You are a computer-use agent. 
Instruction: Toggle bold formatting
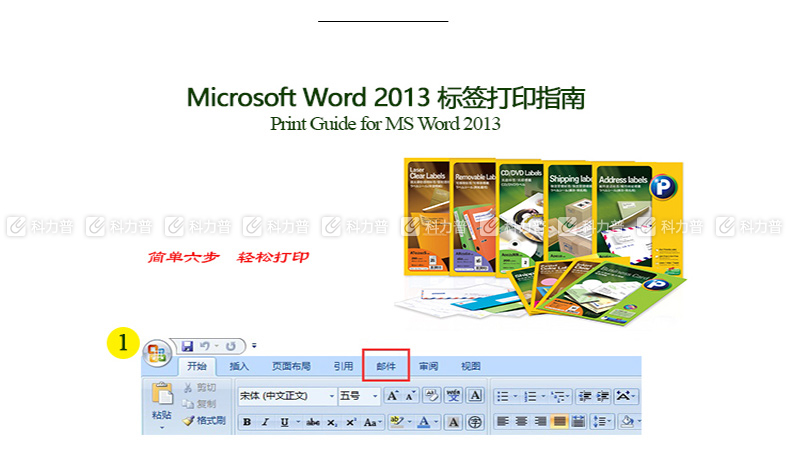coord(247,422)
